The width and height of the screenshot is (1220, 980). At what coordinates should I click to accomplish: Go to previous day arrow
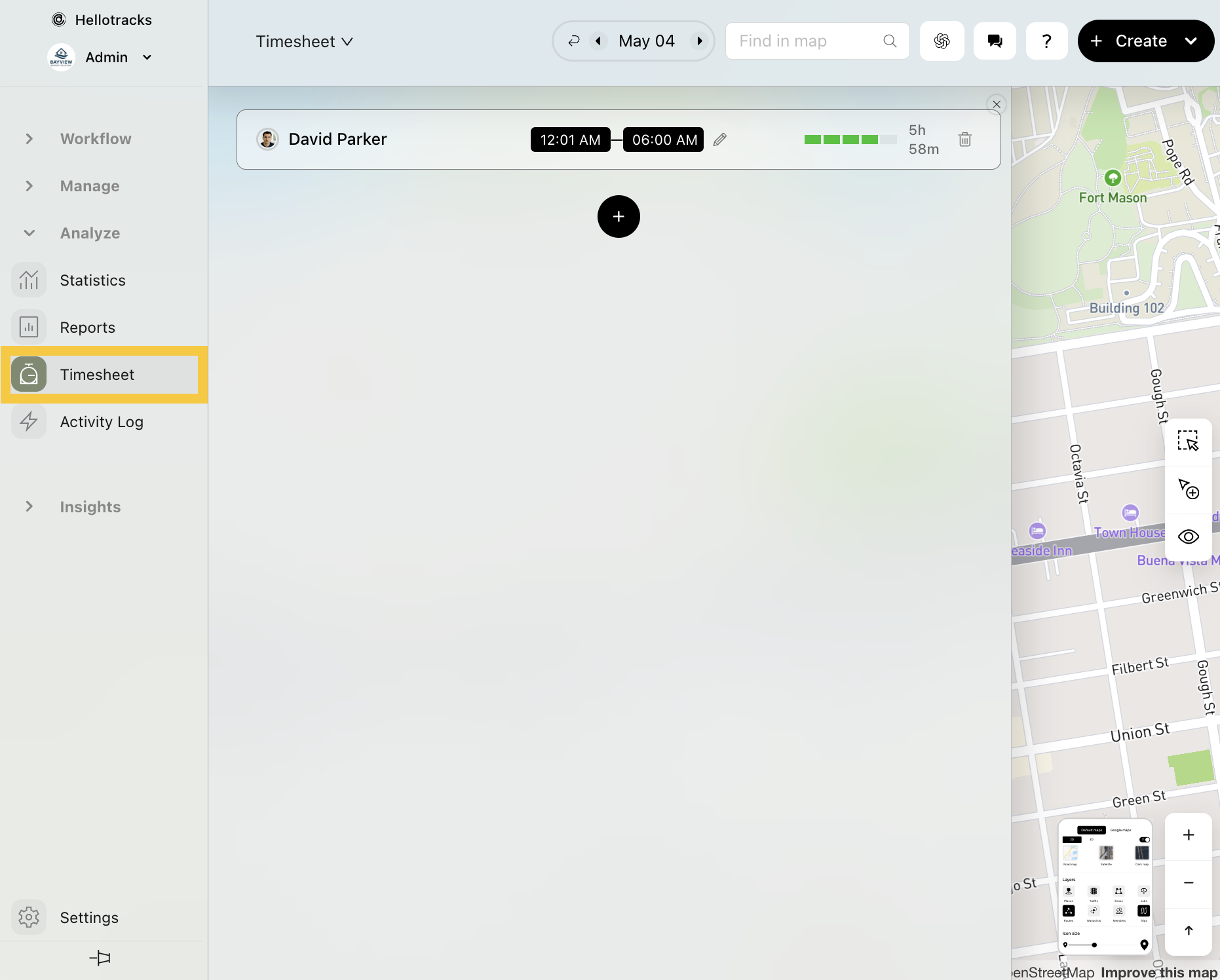point(598,41)
